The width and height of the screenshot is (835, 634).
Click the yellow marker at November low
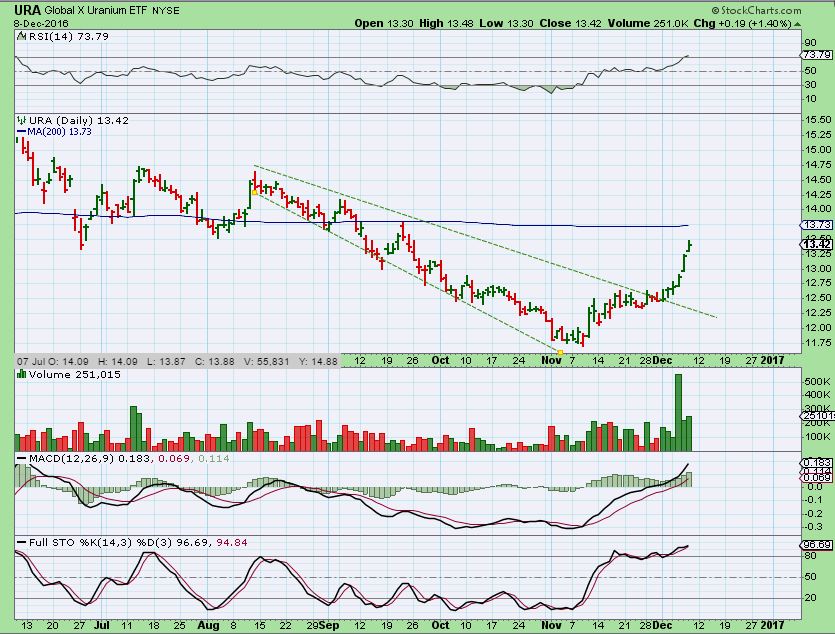pos(560,351)
